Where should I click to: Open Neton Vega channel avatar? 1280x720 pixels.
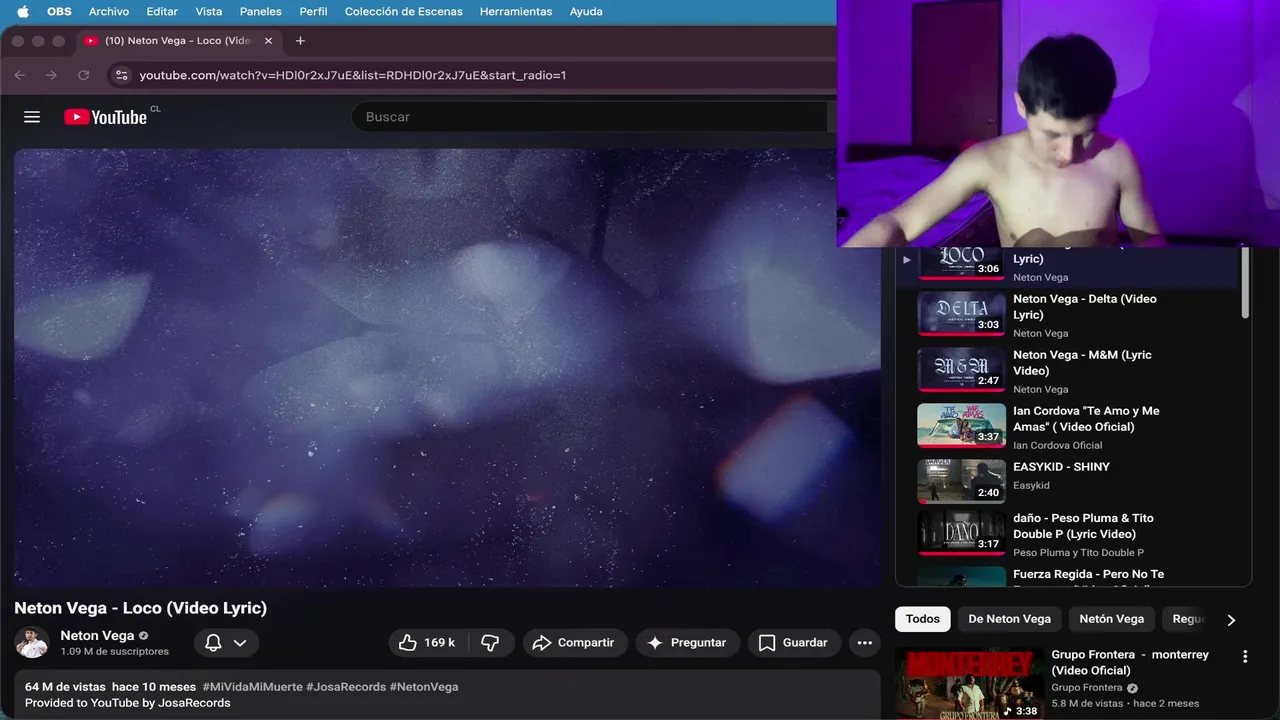(x=32, y=642)
